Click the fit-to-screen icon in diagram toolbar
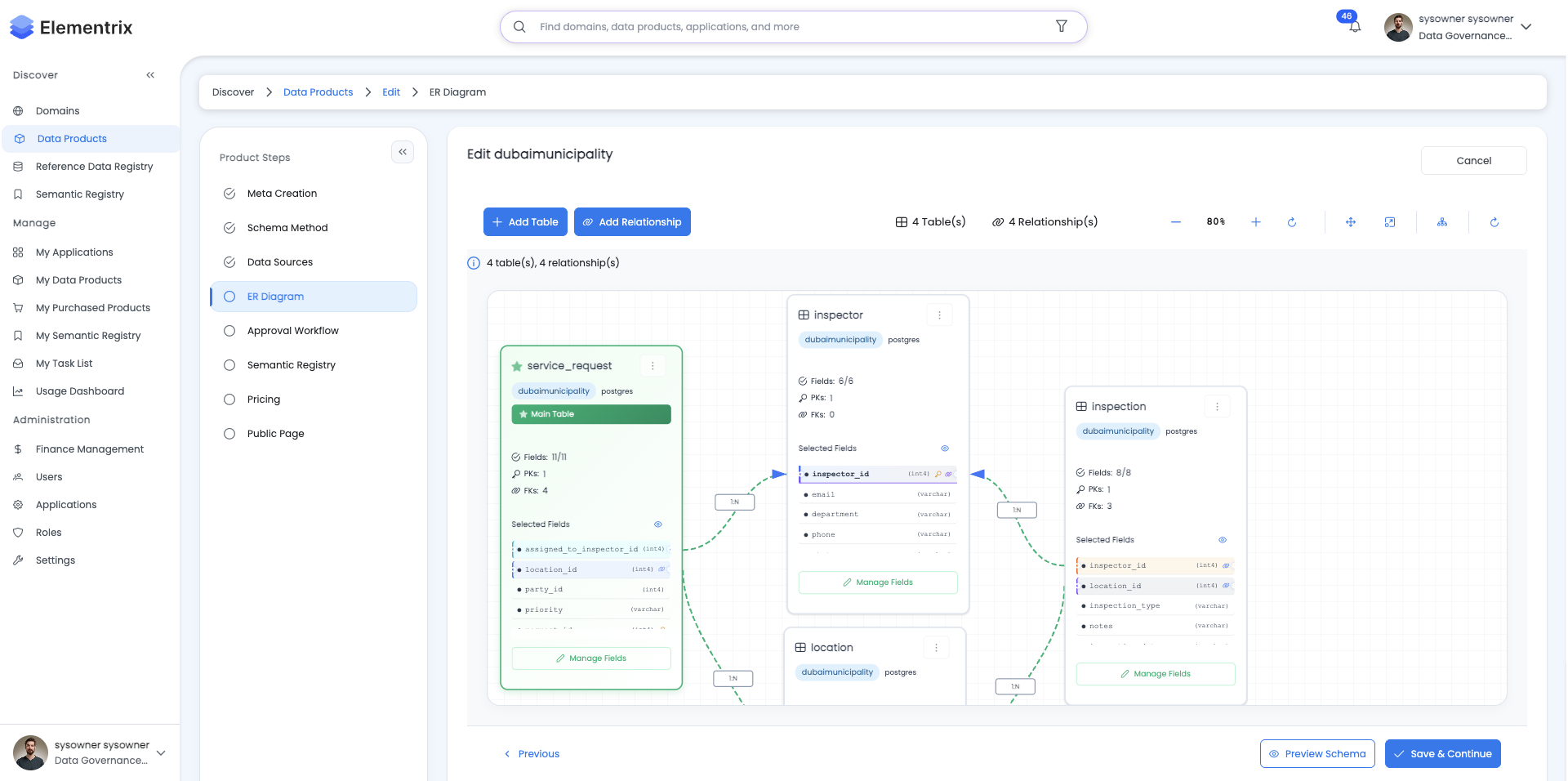Image resolution: width=1568 pixels, height=781 pixels. (1390, 222)
